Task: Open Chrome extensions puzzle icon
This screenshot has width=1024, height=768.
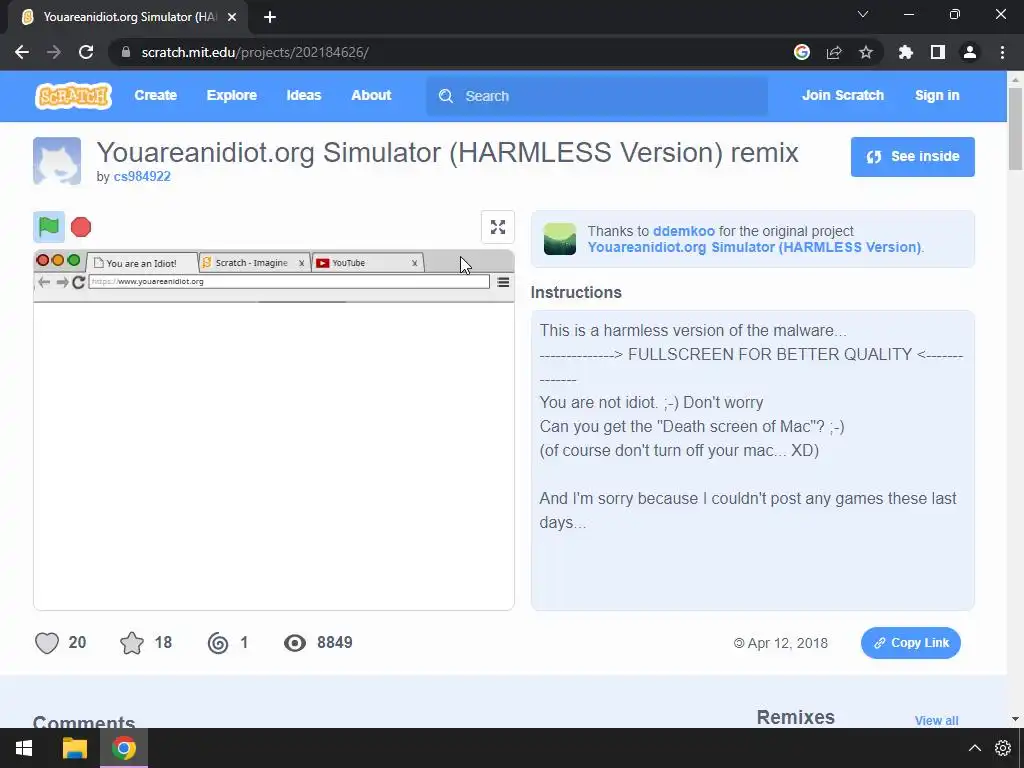Action: pyautogui.click(x=906, y=52)
